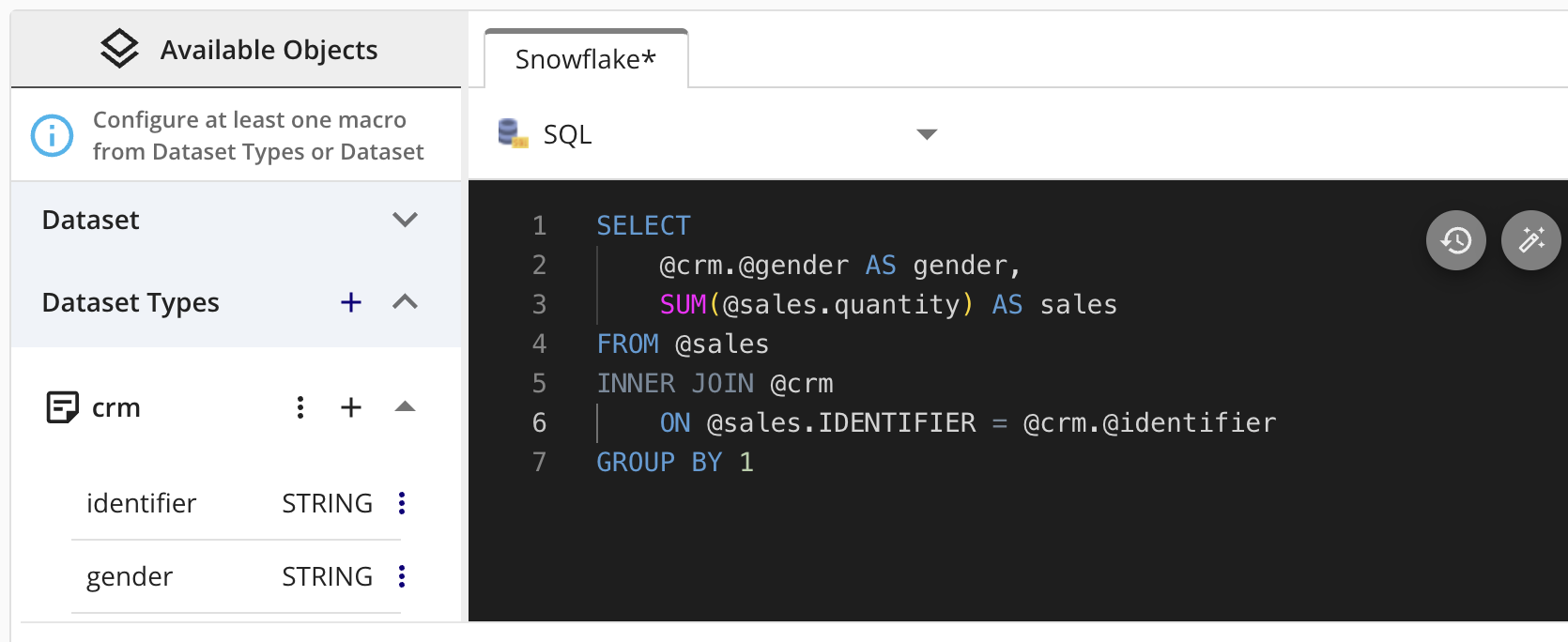Open the SQL language dropdown

pyautogui.click(x=926, y=134)
